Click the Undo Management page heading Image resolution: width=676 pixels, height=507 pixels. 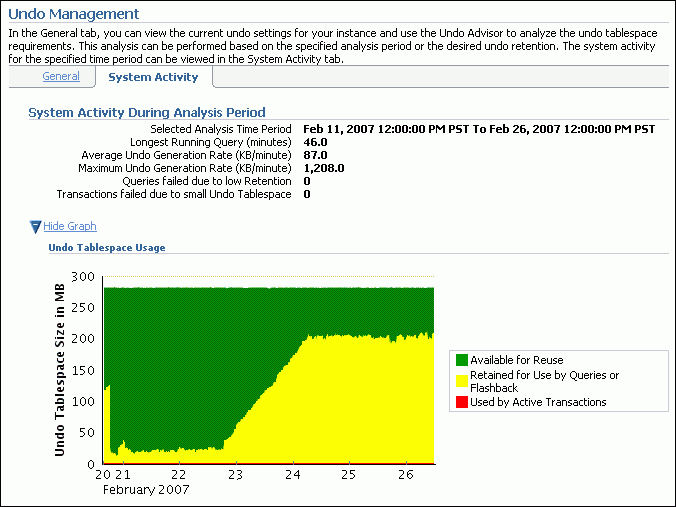73,14
